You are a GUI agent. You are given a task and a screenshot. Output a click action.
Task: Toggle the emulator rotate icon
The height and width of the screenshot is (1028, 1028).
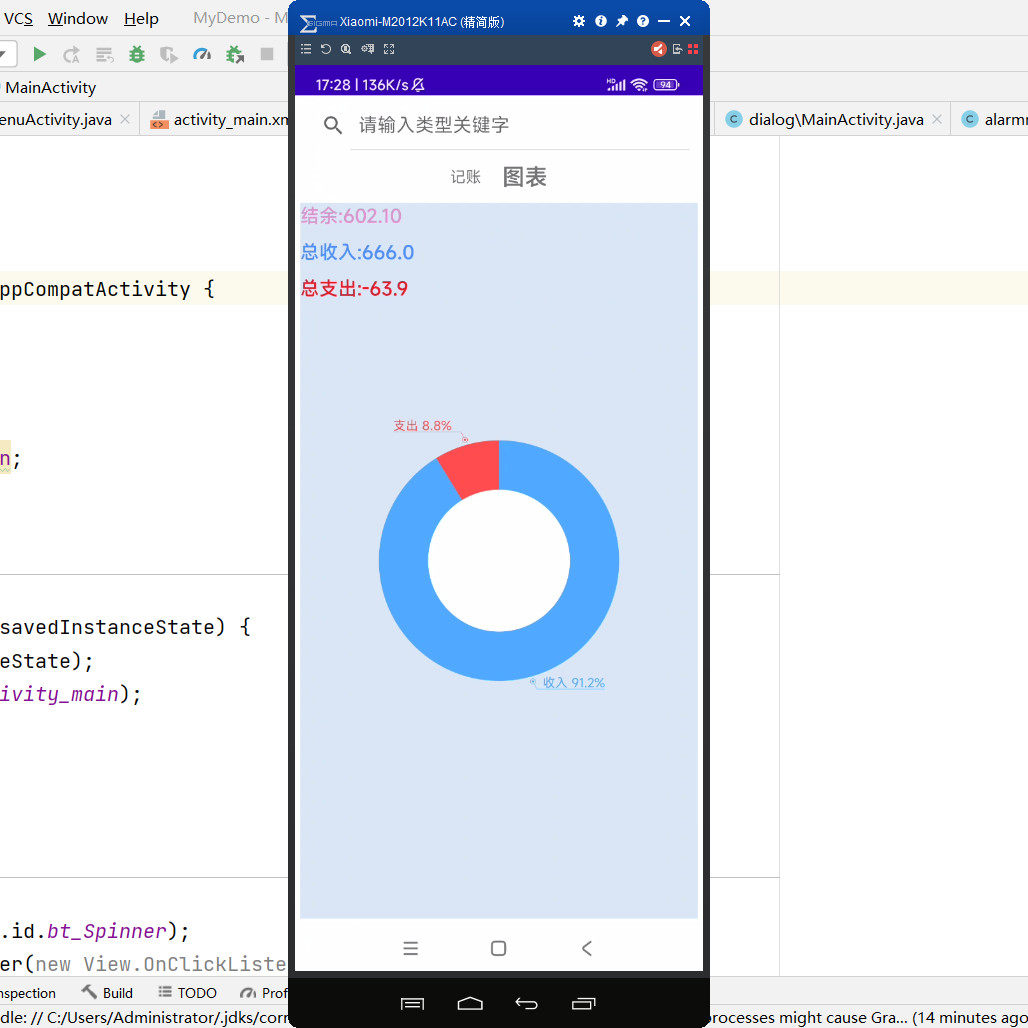click(326, 48)
